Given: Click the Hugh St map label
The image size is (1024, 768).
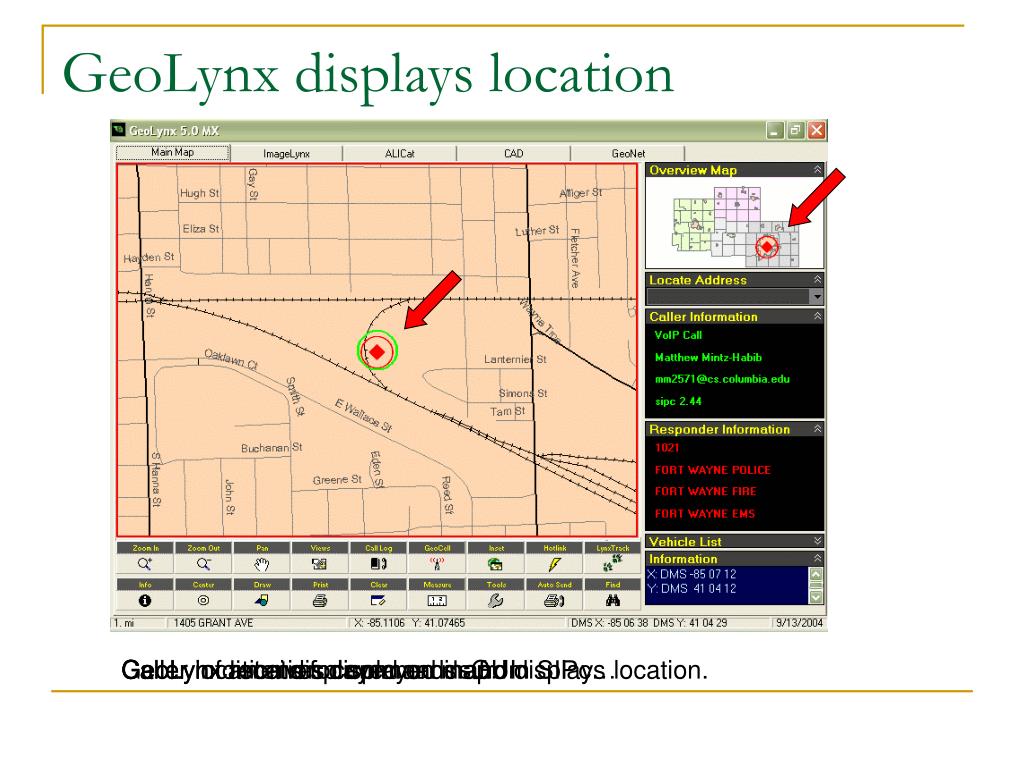Looking at the screenshot, I should tap(199, 193).
